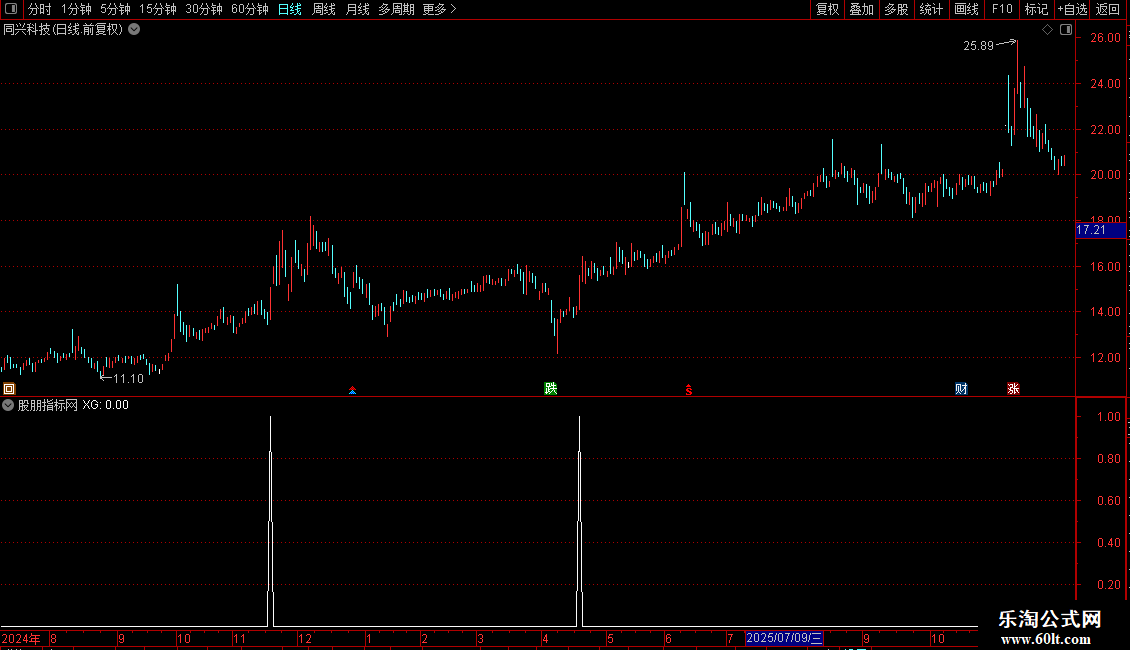Open the red $ dividend marker
1130x650 pixels.
tap(689, 390)
